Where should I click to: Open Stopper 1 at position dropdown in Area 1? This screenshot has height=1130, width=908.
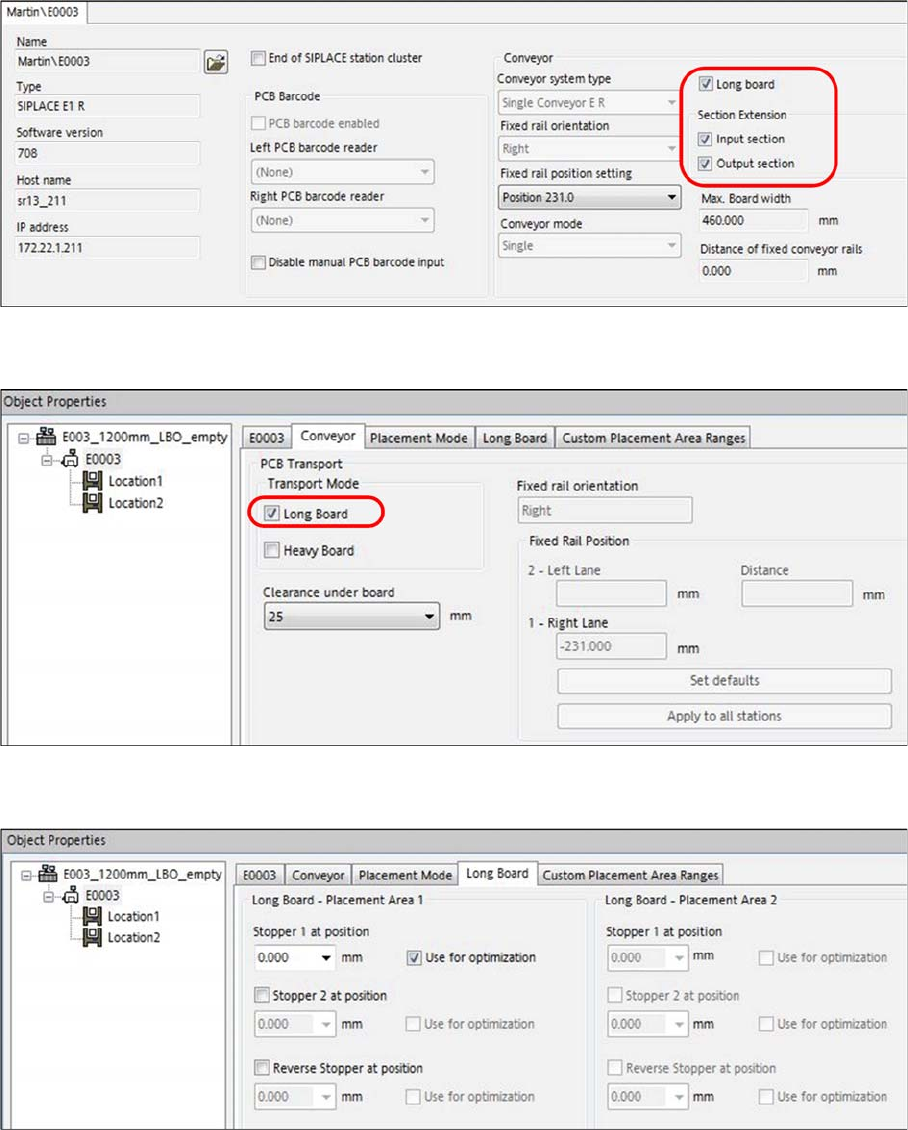295,957
